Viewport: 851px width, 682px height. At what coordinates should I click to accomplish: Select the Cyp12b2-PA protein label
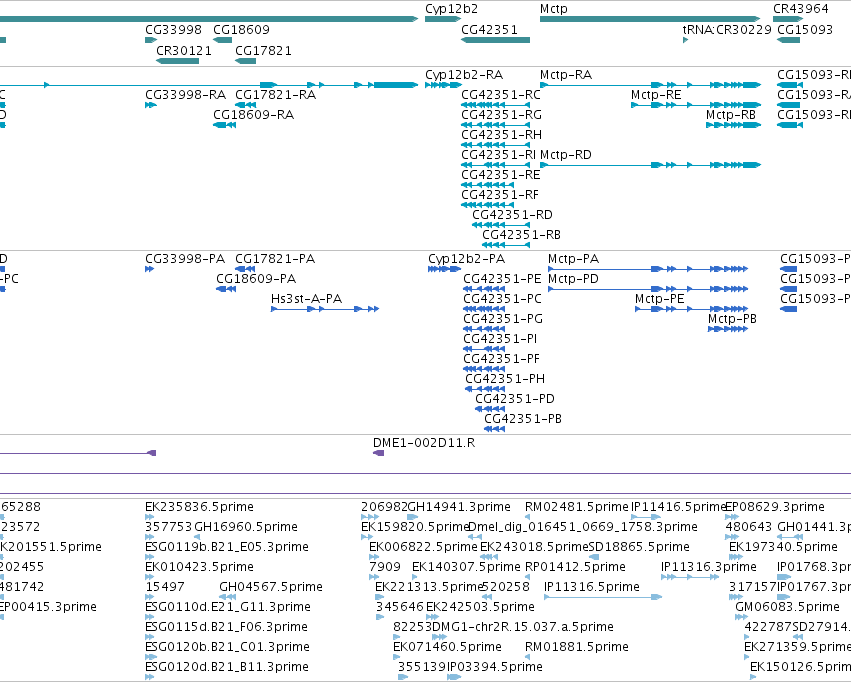466,259
